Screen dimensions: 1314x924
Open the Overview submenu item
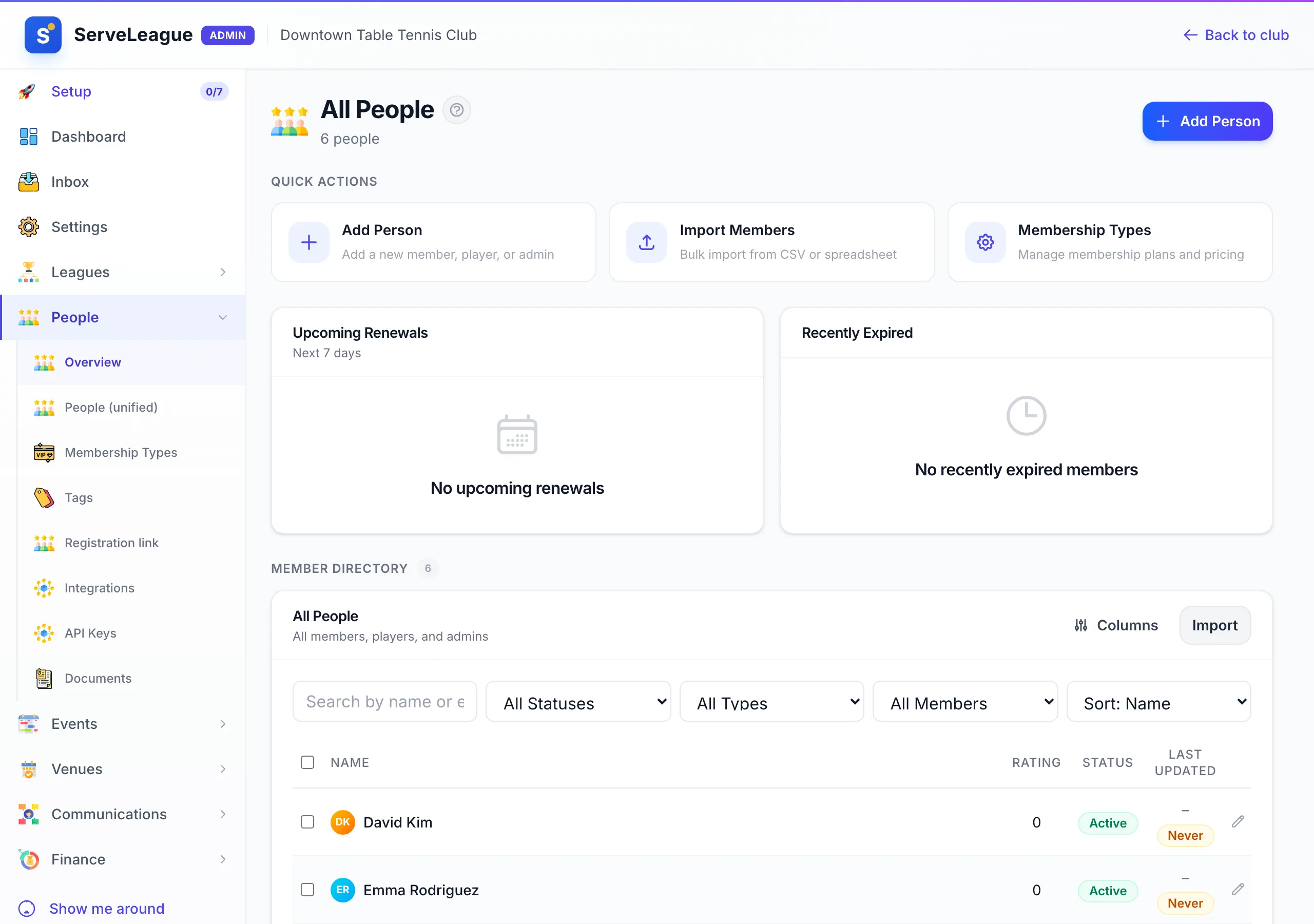tap(131, 362)
